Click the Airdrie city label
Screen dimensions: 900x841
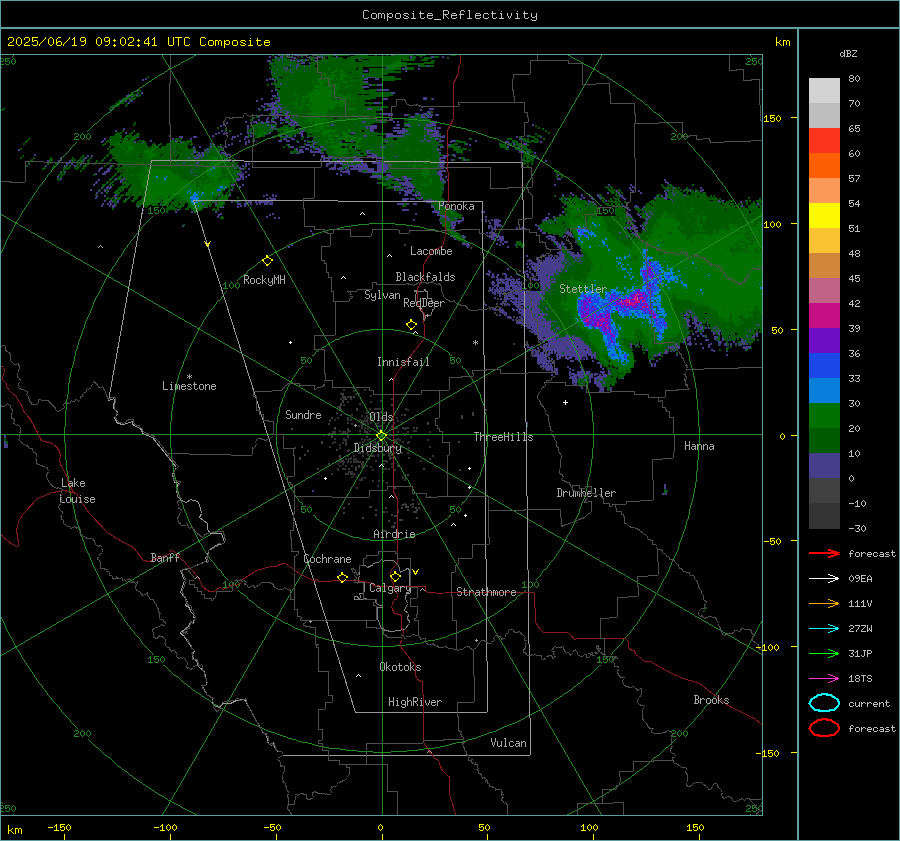(x=394, y=534)
